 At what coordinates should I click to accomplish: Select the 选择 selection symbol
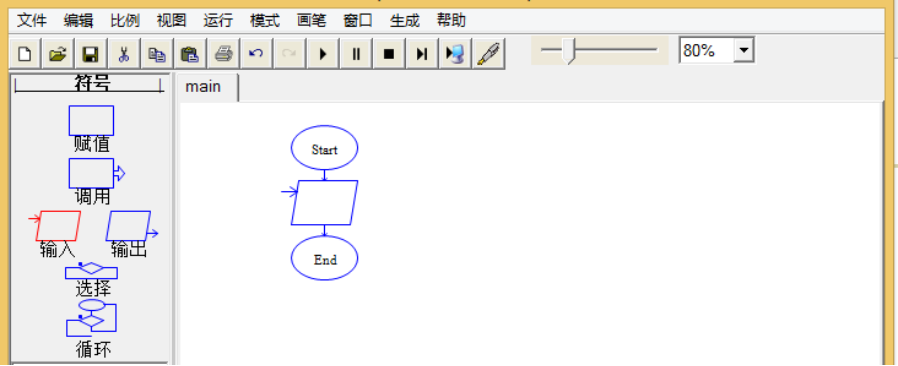pyautogui.click(x=92, y=271)
